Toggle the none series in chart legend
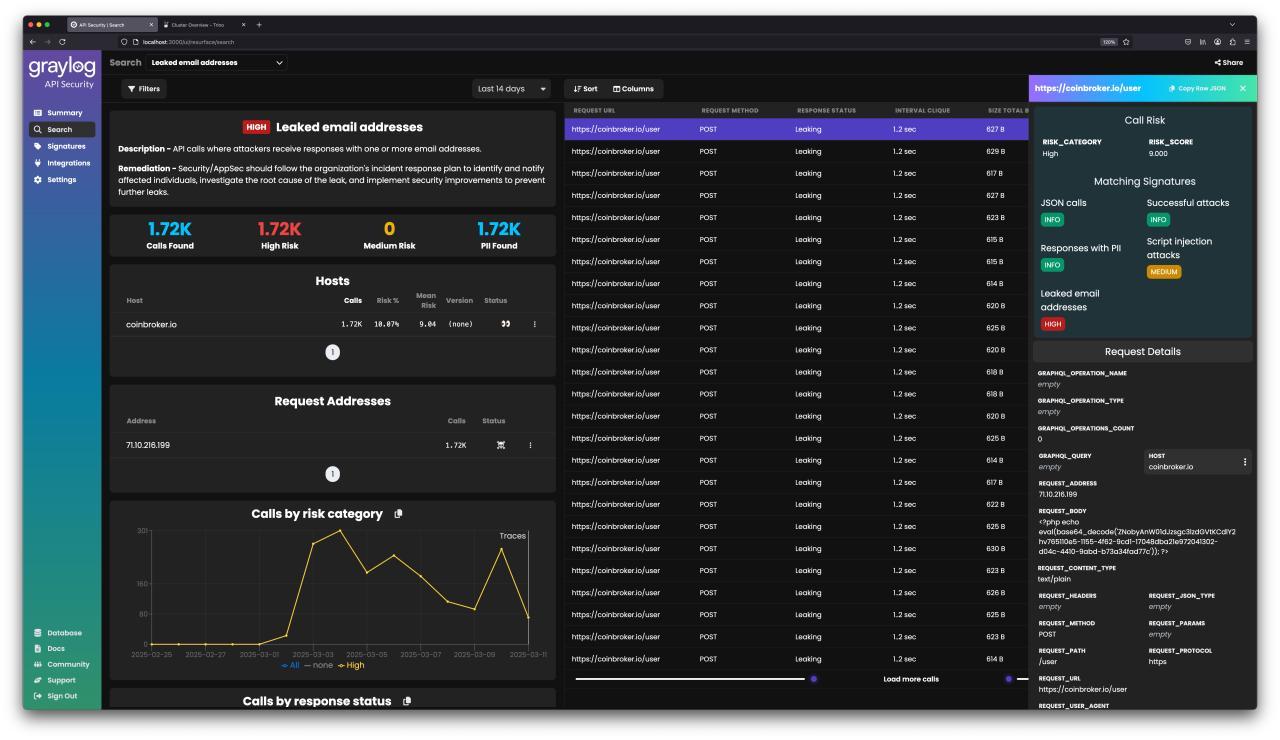Viewport: 1280px width, 740px height. (317, 665)
